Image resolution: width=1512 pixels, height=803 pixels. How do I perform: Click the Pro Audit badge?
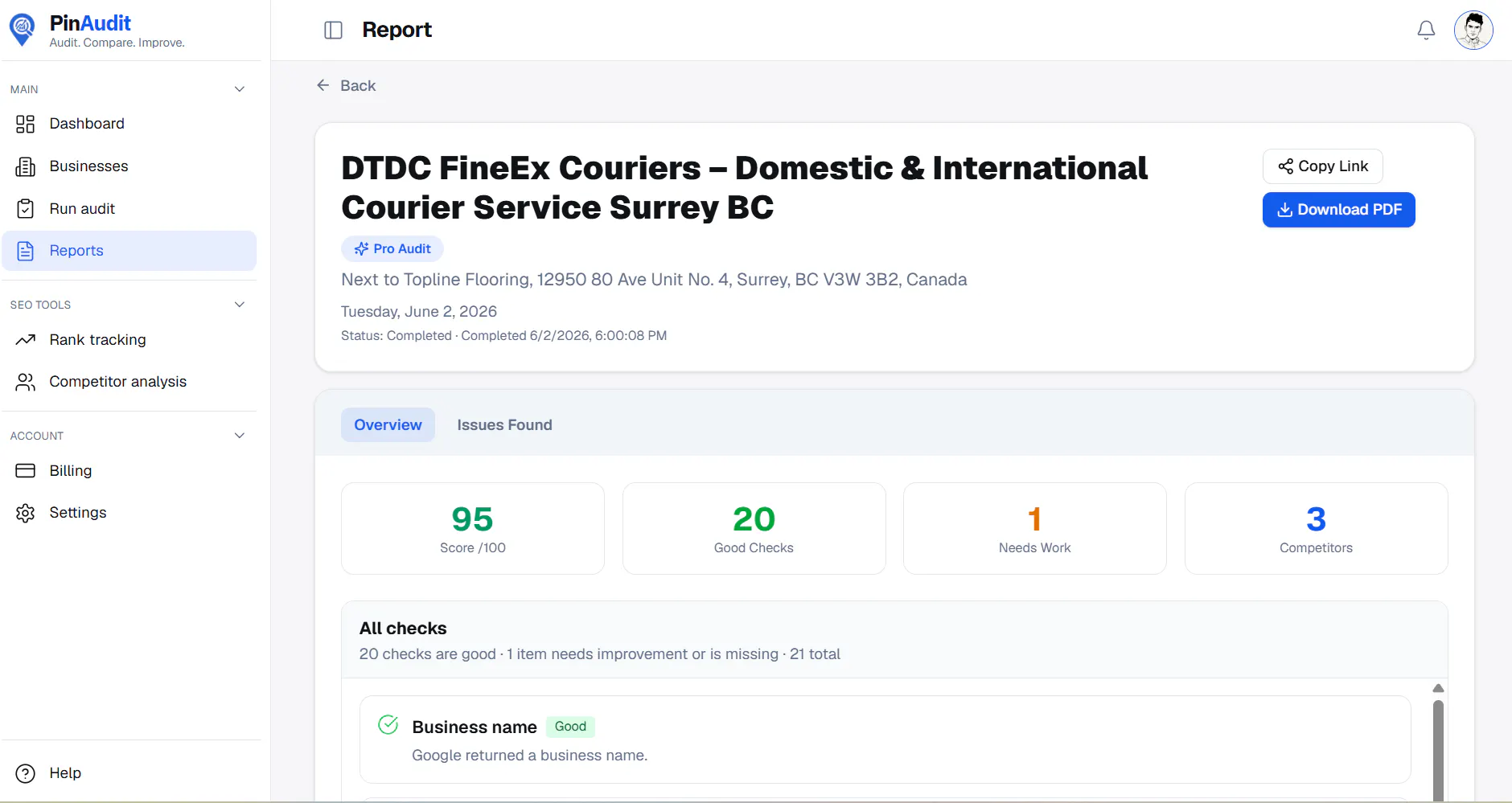[392, 249]
